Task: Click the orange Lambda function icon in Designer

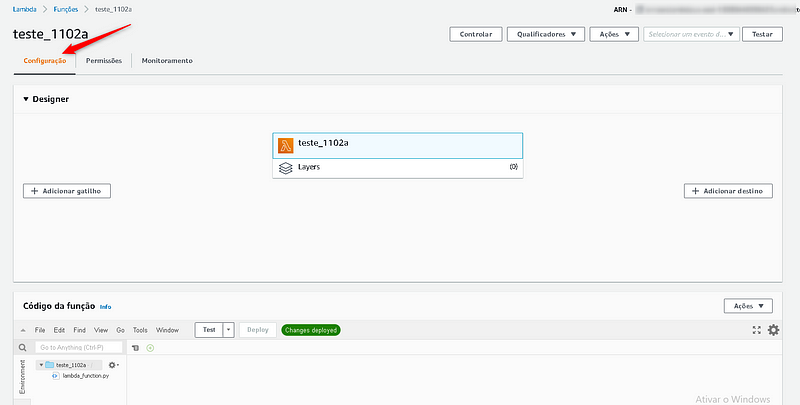Action: tap(286, 145)
